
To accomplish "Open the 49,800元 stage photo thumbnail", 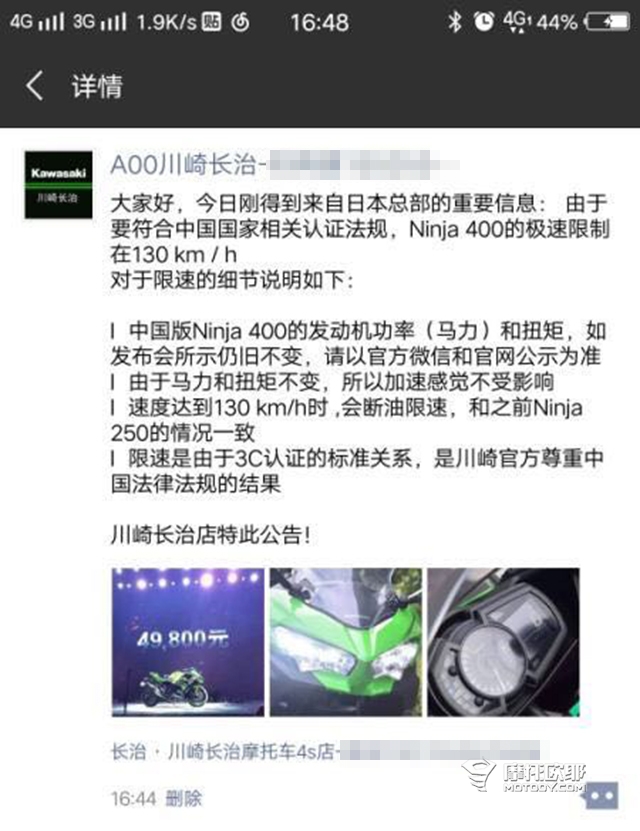I will coord(188,642).
